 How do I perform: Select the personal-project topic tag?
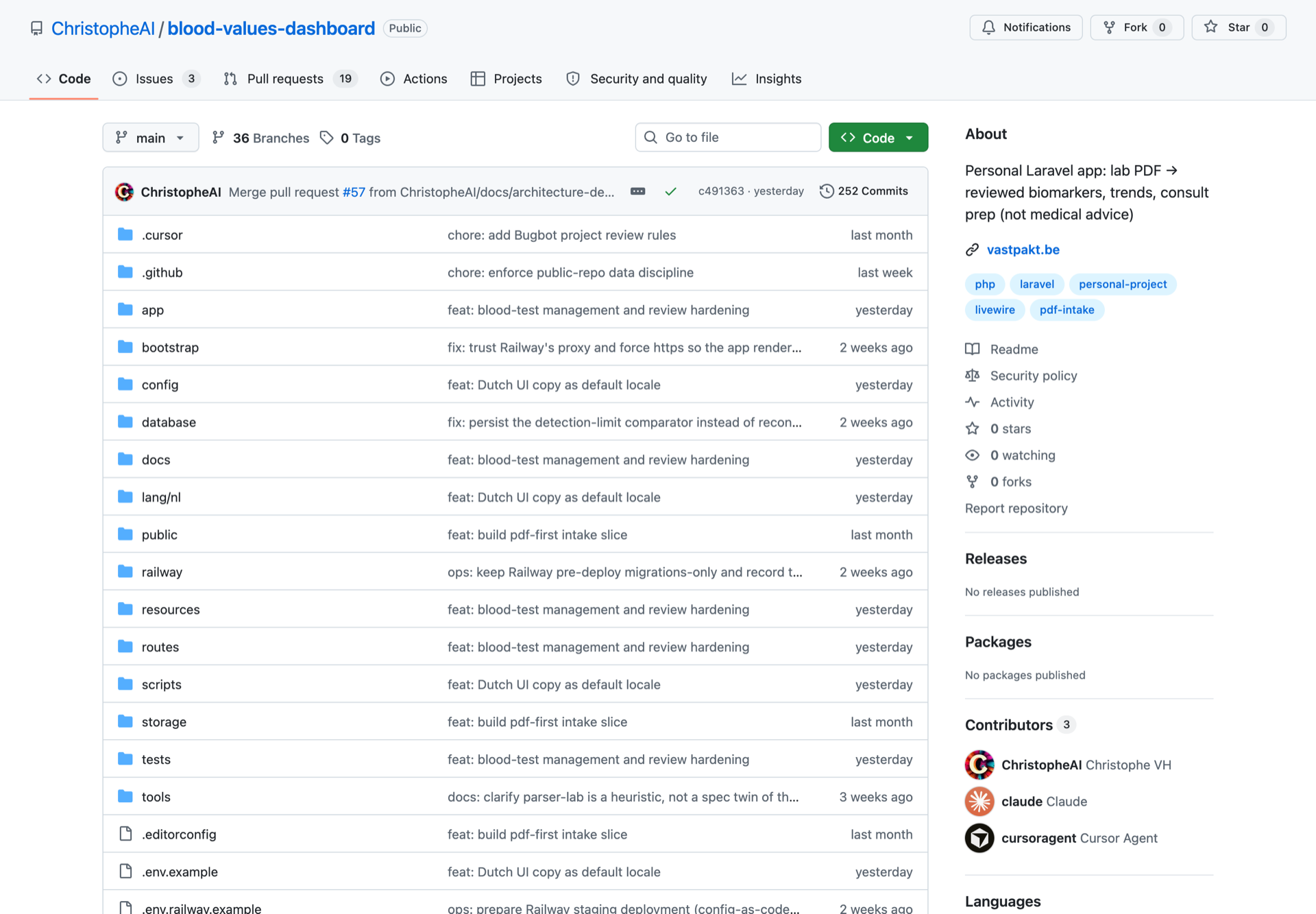tap(1122, 284)
